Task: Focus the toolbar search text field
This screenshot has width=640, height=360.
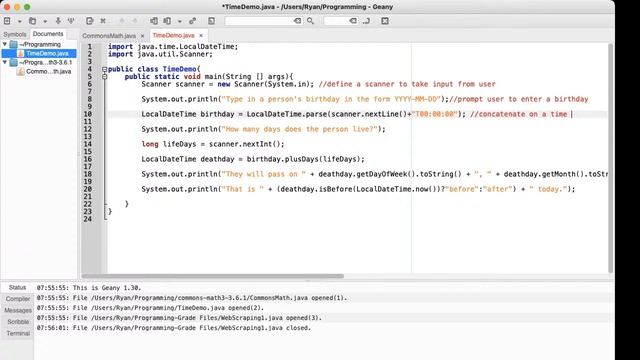Action: (259, 21)
